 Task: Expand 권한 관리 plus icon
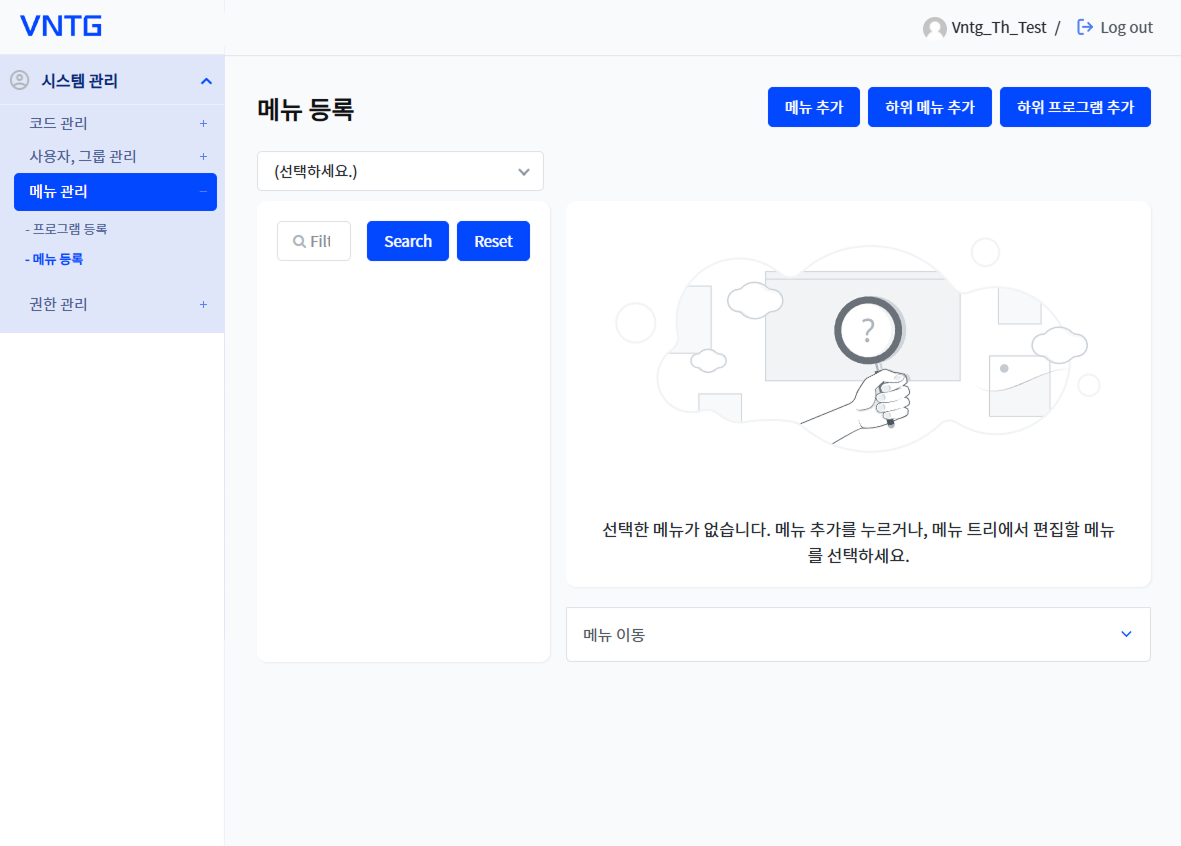tap(203, 304)
